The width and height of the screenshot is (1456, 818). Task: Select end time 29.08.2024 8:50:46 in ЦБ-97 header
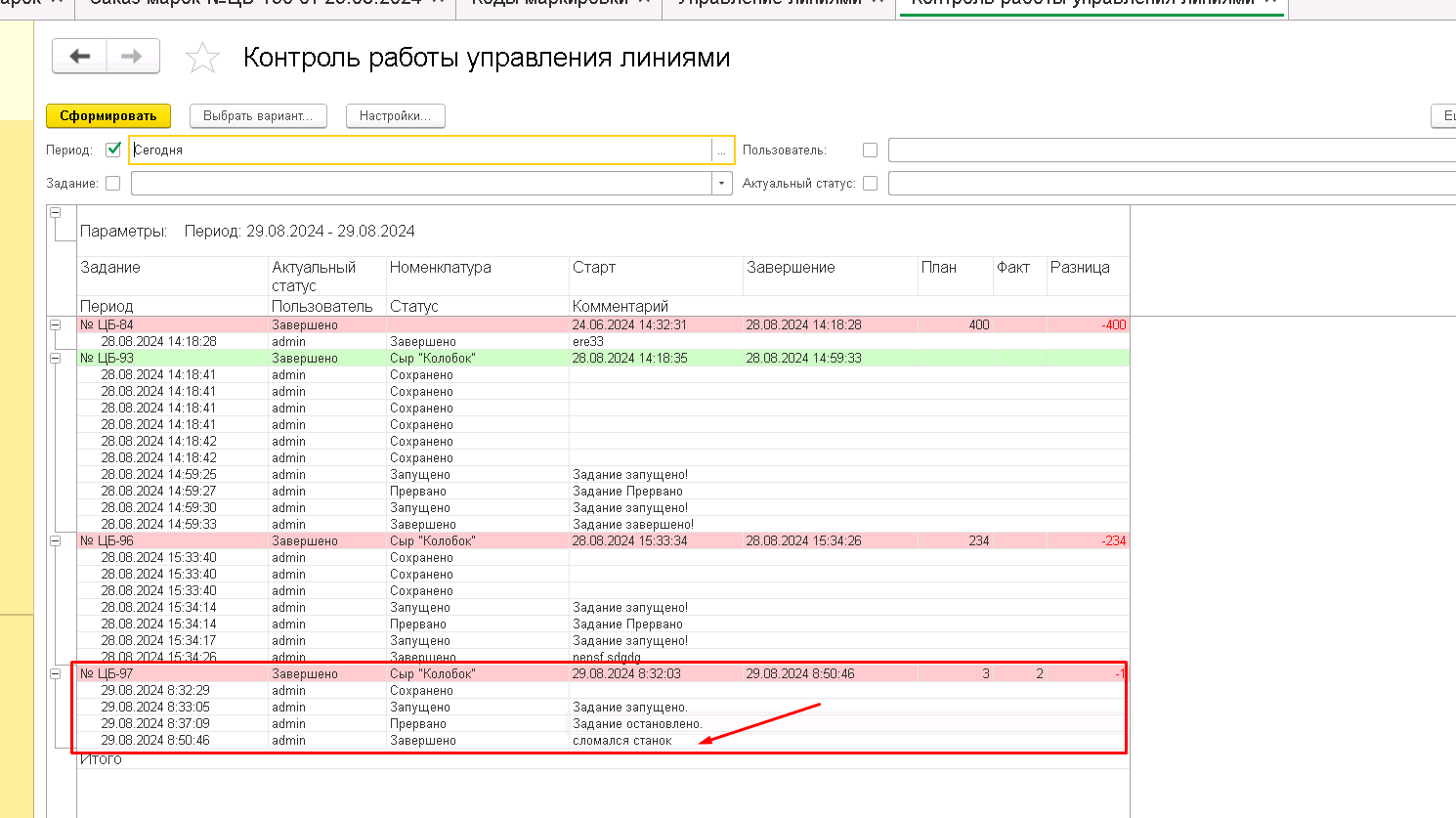[801, 673]
